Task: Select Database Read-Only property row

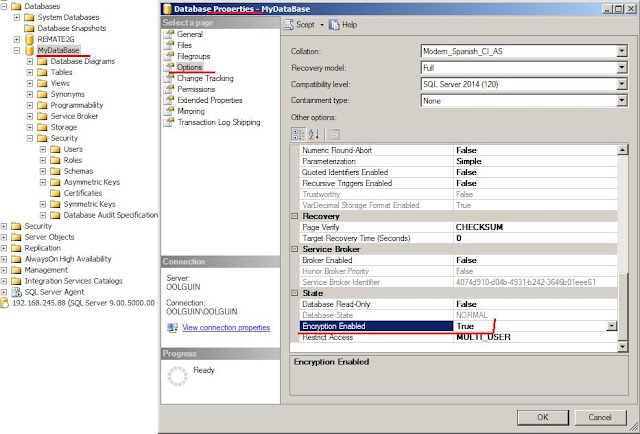Action: (459, 304)
